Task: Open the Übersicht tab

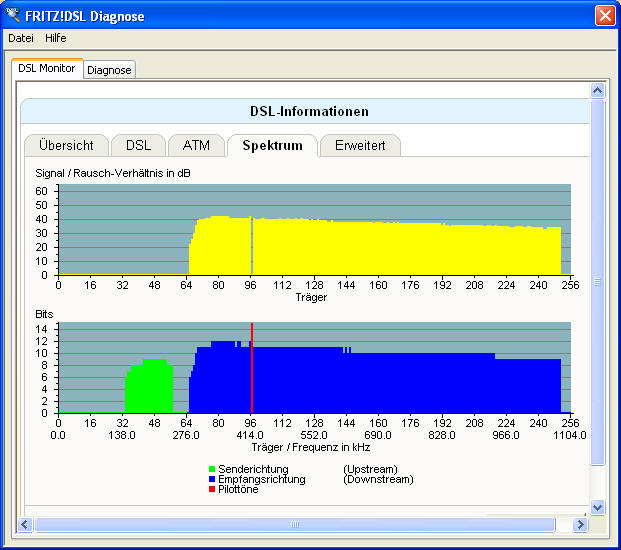Action: (66, 145)
